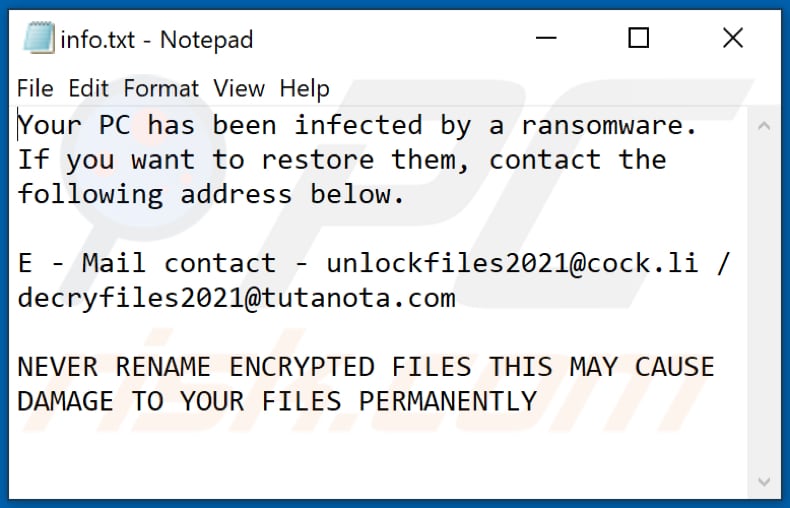Close the info.txt Notepad window
This screenshot has width=790, height=508.
(x=732, y=39)
